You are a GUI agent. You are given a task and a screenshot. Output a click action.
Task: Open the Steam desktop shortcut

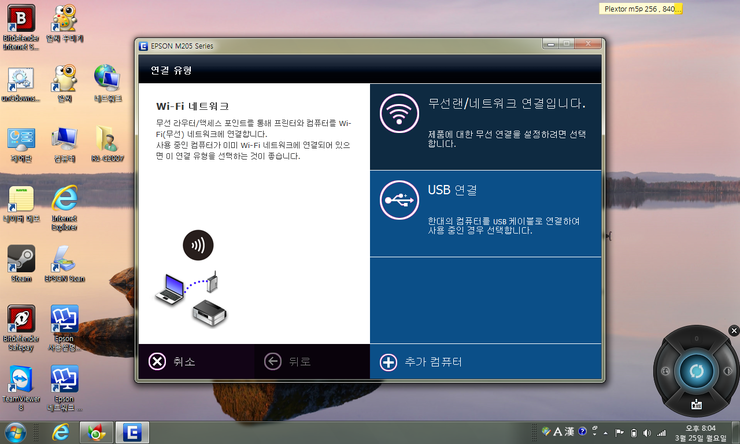[x=21, y=262]
